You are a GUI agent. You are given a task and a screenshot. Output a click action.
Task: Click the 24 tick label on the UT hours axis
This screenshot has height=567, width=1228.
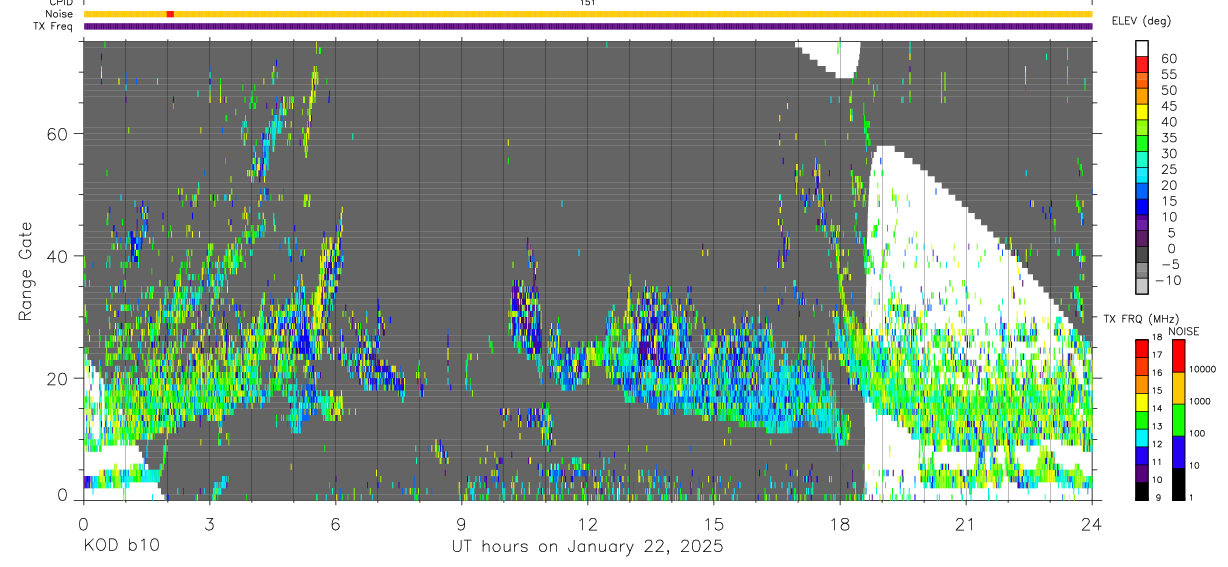1091,524
